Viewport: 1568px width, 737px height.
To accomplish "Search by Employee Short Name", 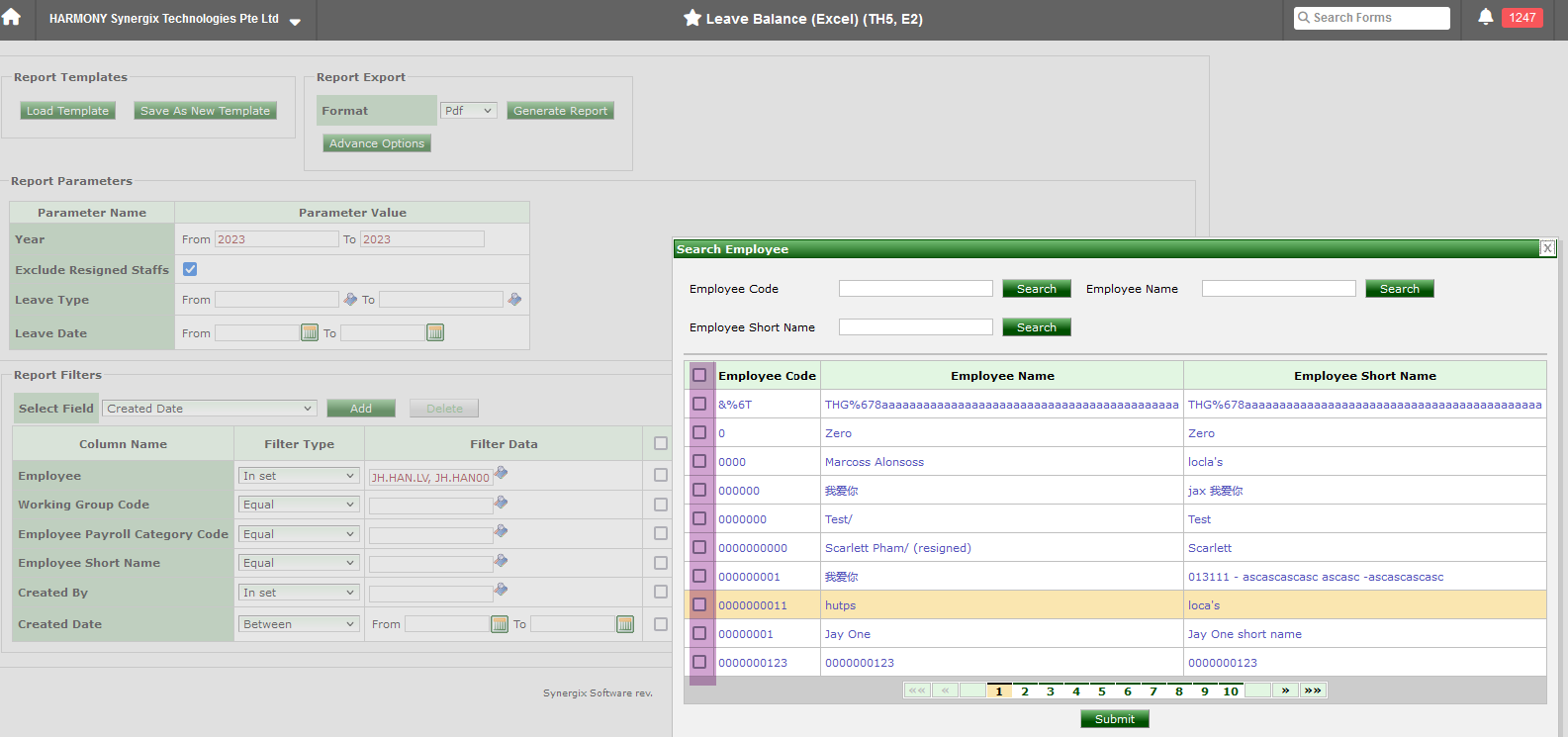I will (x=1037, y=327).
